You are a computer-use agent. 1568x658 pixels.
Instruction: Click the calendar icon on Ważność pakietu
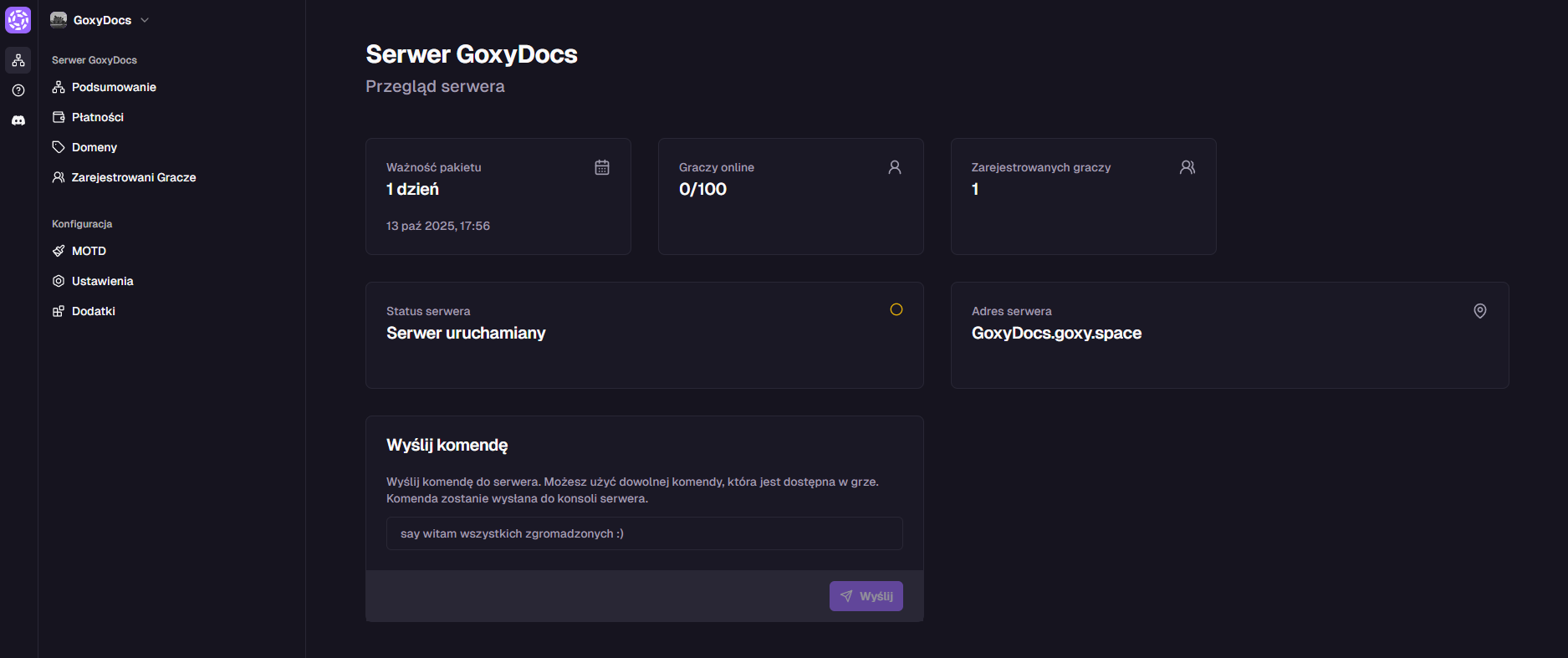(602, 167)
